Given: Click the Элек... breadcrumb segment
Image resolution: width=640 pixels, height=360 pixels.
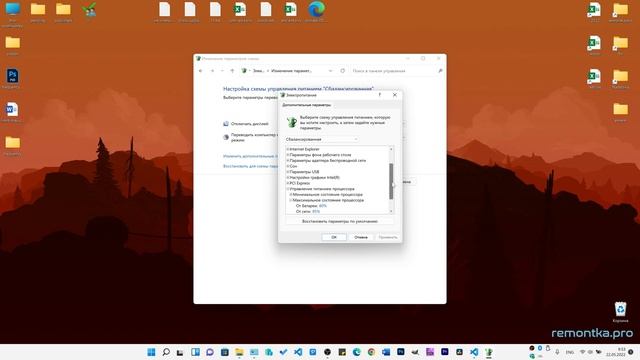Looking at the screenshot, I should pos(258,71).
